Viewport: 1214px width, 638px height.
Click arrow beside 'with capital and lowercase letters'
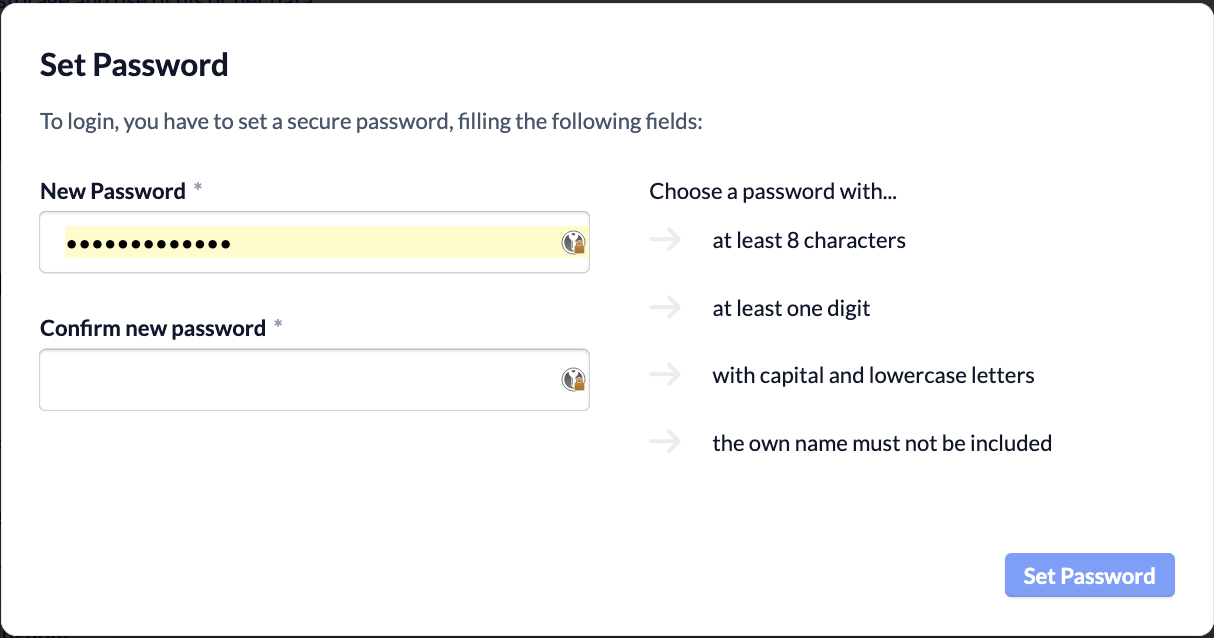[x=665, y=375]
